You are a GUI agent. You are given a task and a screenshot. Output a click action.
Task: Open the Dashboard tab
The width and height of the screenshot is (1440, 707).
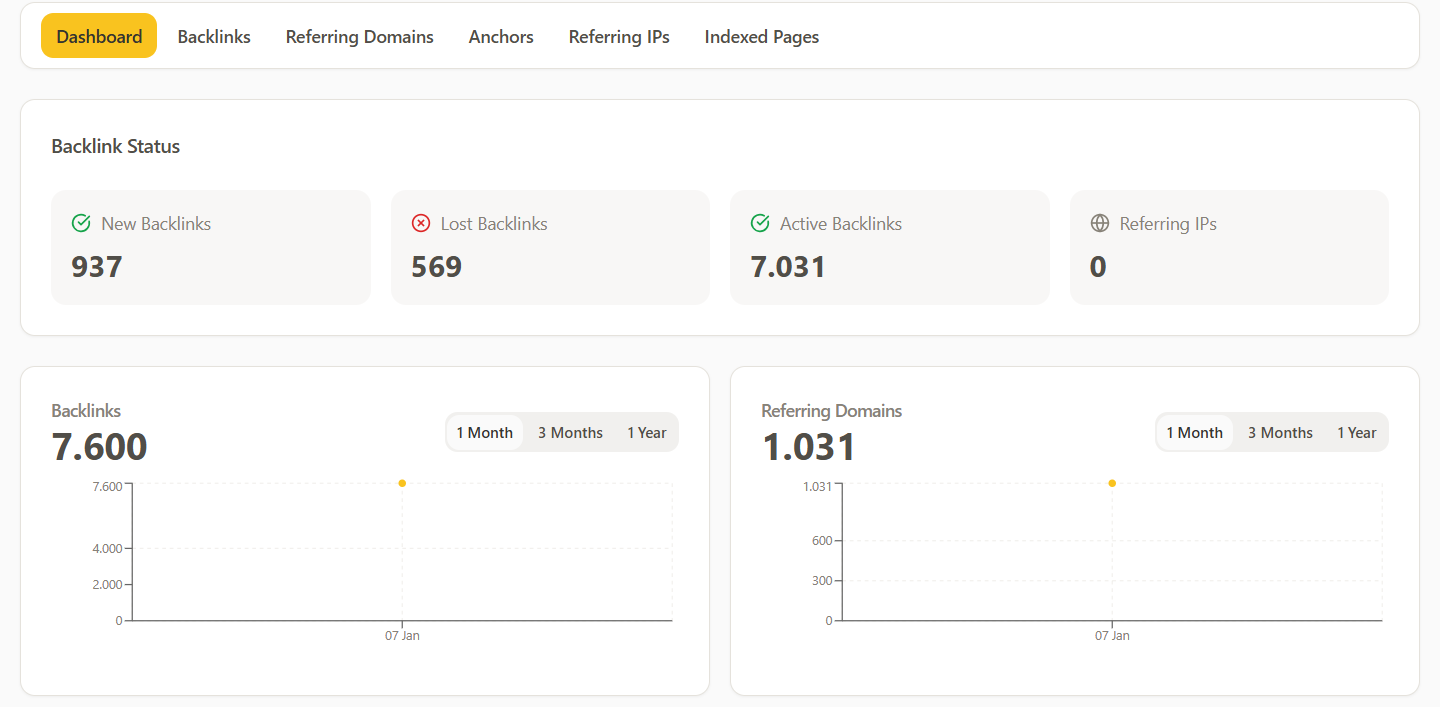tap(99, 36)
